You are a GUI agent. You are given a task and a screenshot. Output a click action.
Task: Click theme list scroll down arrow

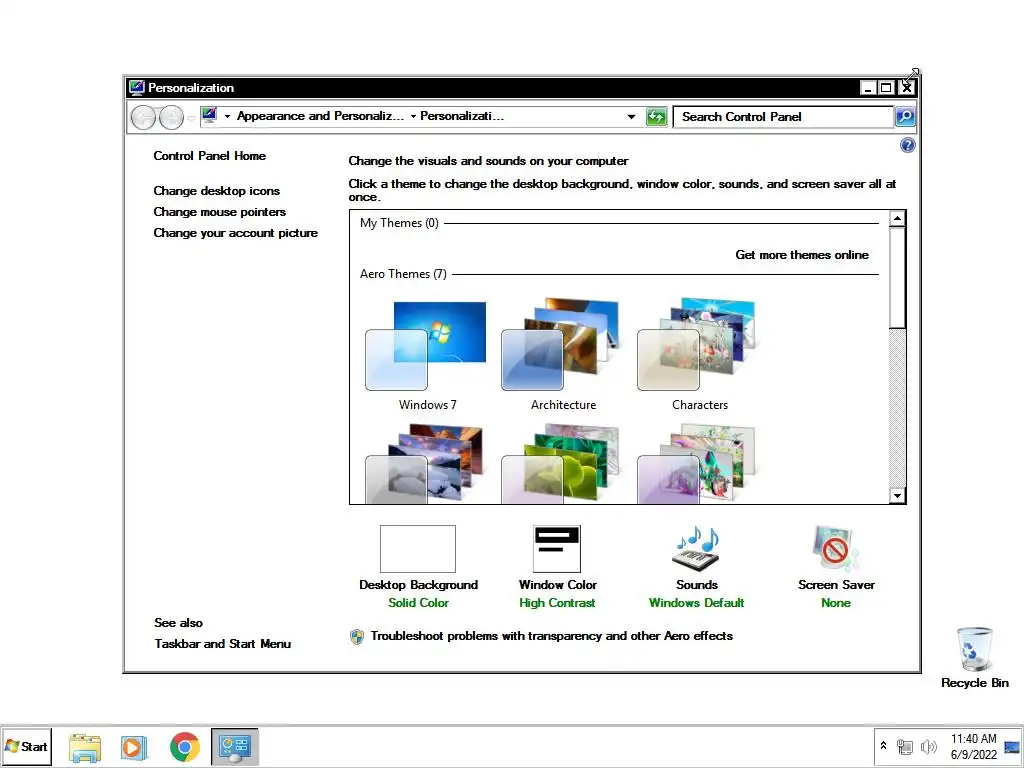click(x=897, y=496)
